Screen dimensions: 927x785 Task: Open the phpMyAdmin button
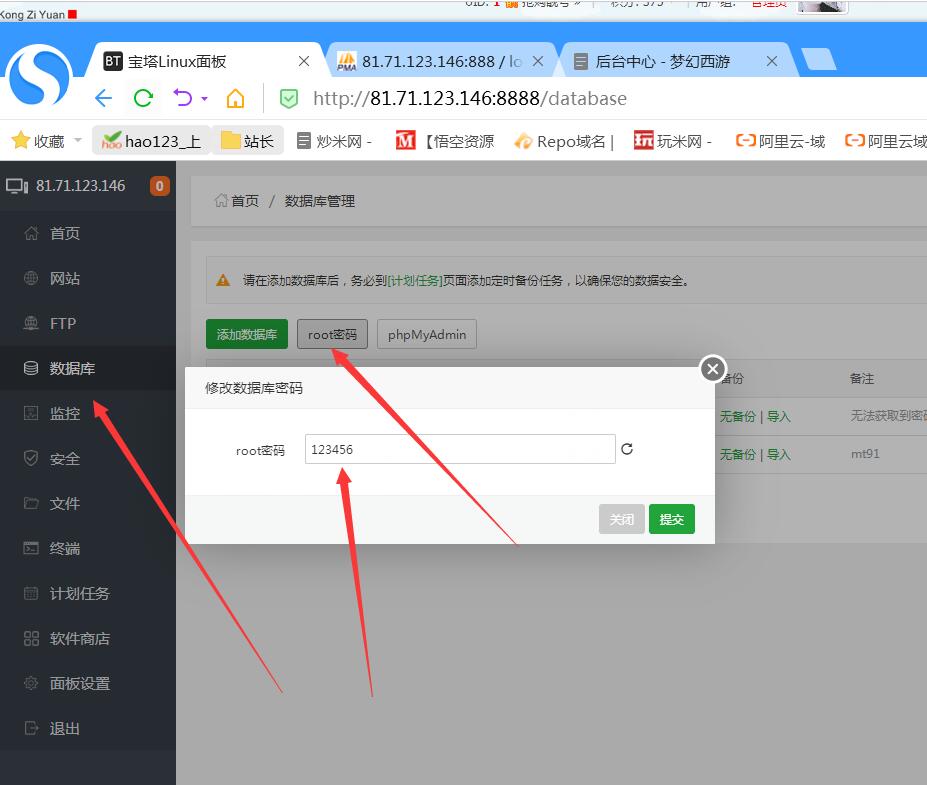coord(427,334)
